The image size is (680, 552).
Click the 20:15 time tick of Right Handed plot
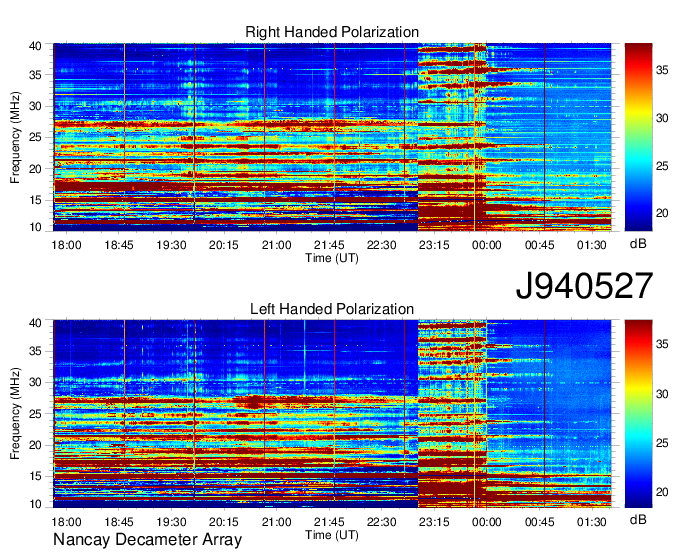coord(224,245)
